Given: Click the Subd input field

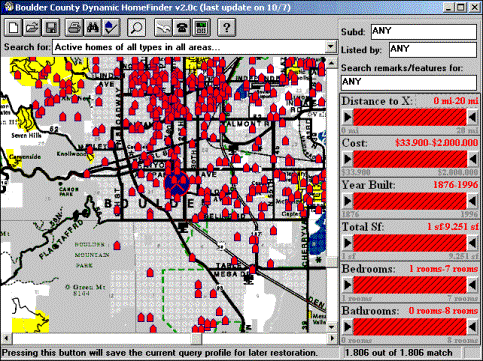Looking at the screenshot, I should pyautogui.click(x=424, y=32).
